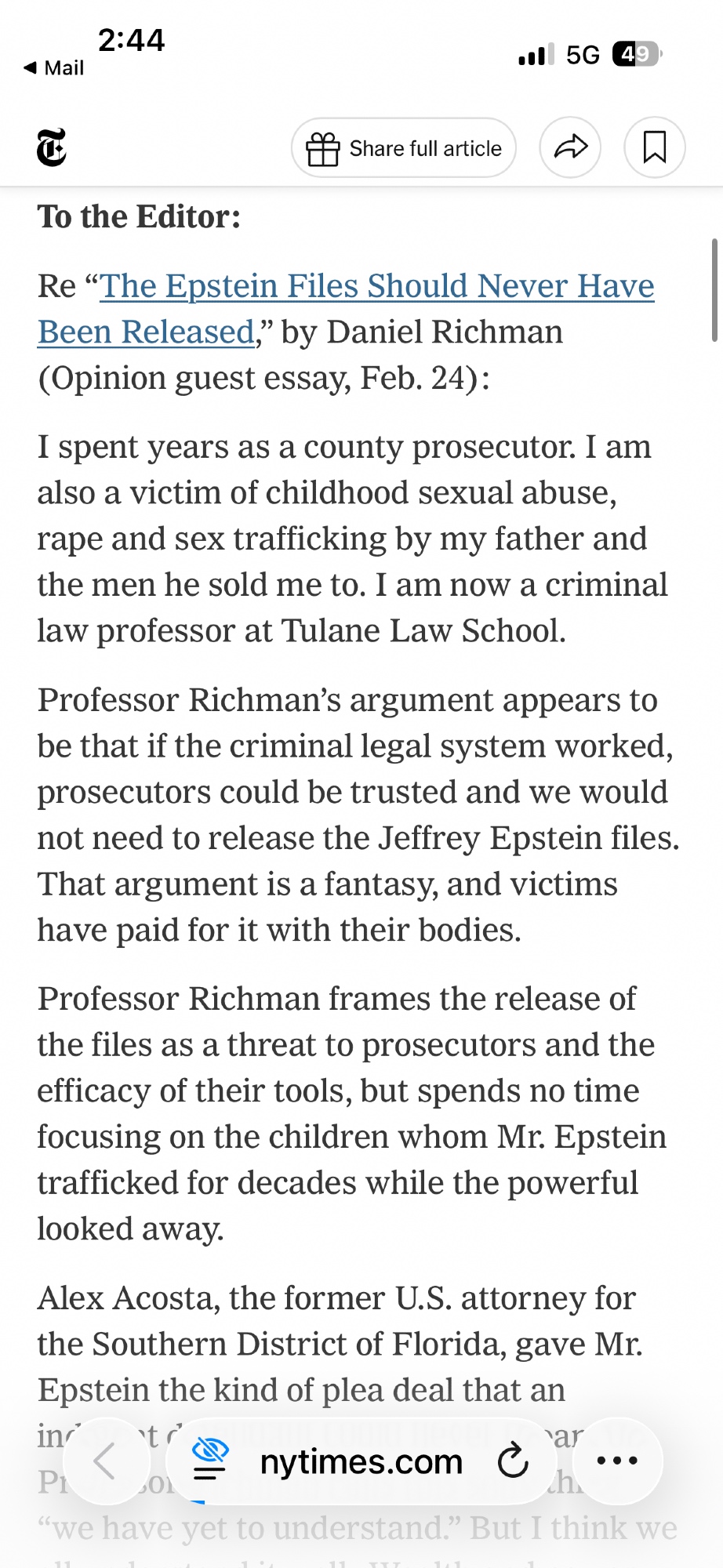Viewport: 723px width, 1568px height.
Task: Tap the curved share arrow icon
Action: tap(570, 147)
